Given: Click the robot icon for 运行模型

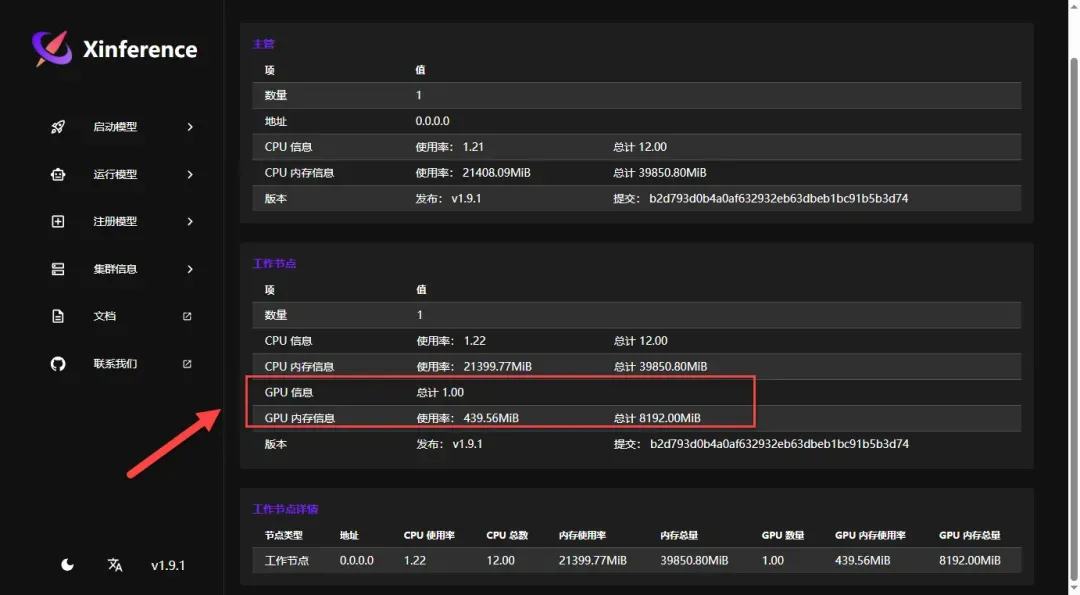Looking at the screenshot, I should [58, 174].
